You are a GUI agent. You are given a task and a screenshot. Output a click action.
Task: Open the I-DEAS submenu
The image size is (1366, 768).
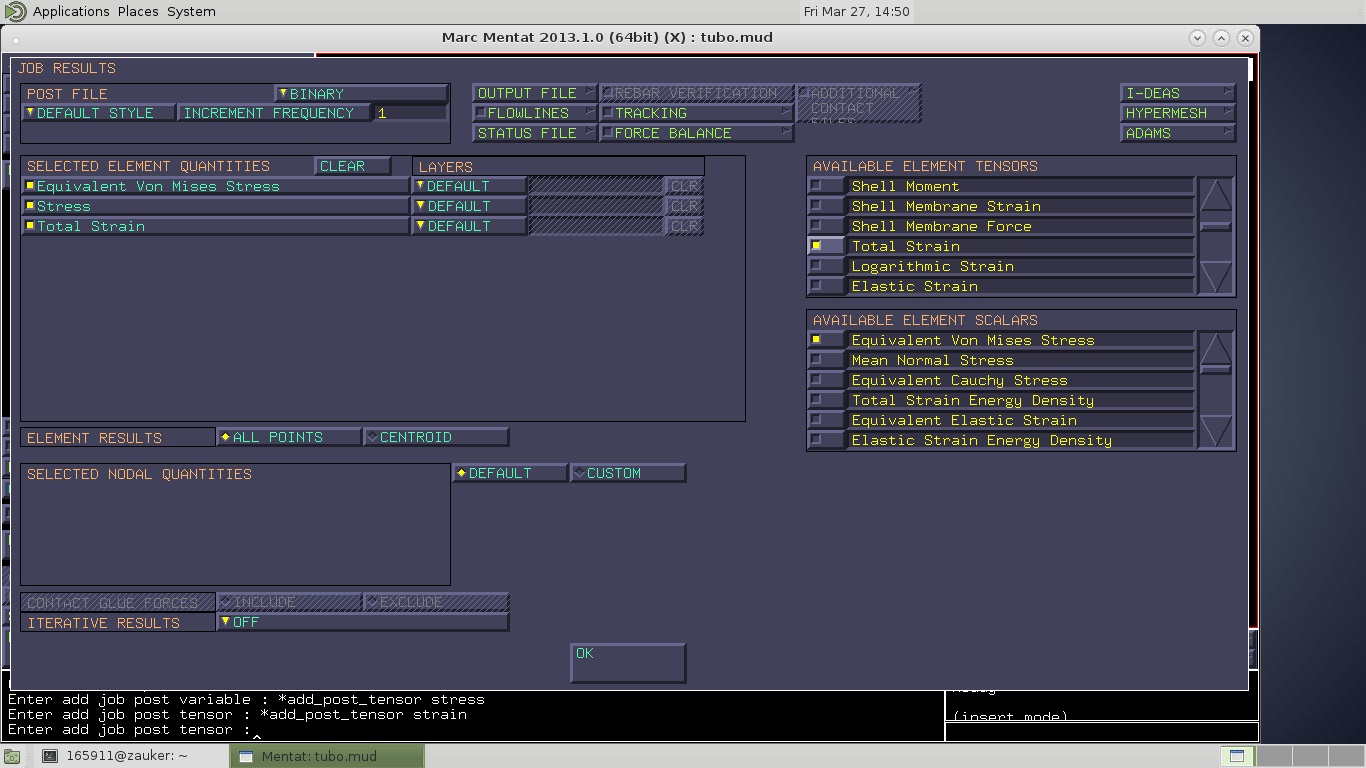tap(1178, 93)
